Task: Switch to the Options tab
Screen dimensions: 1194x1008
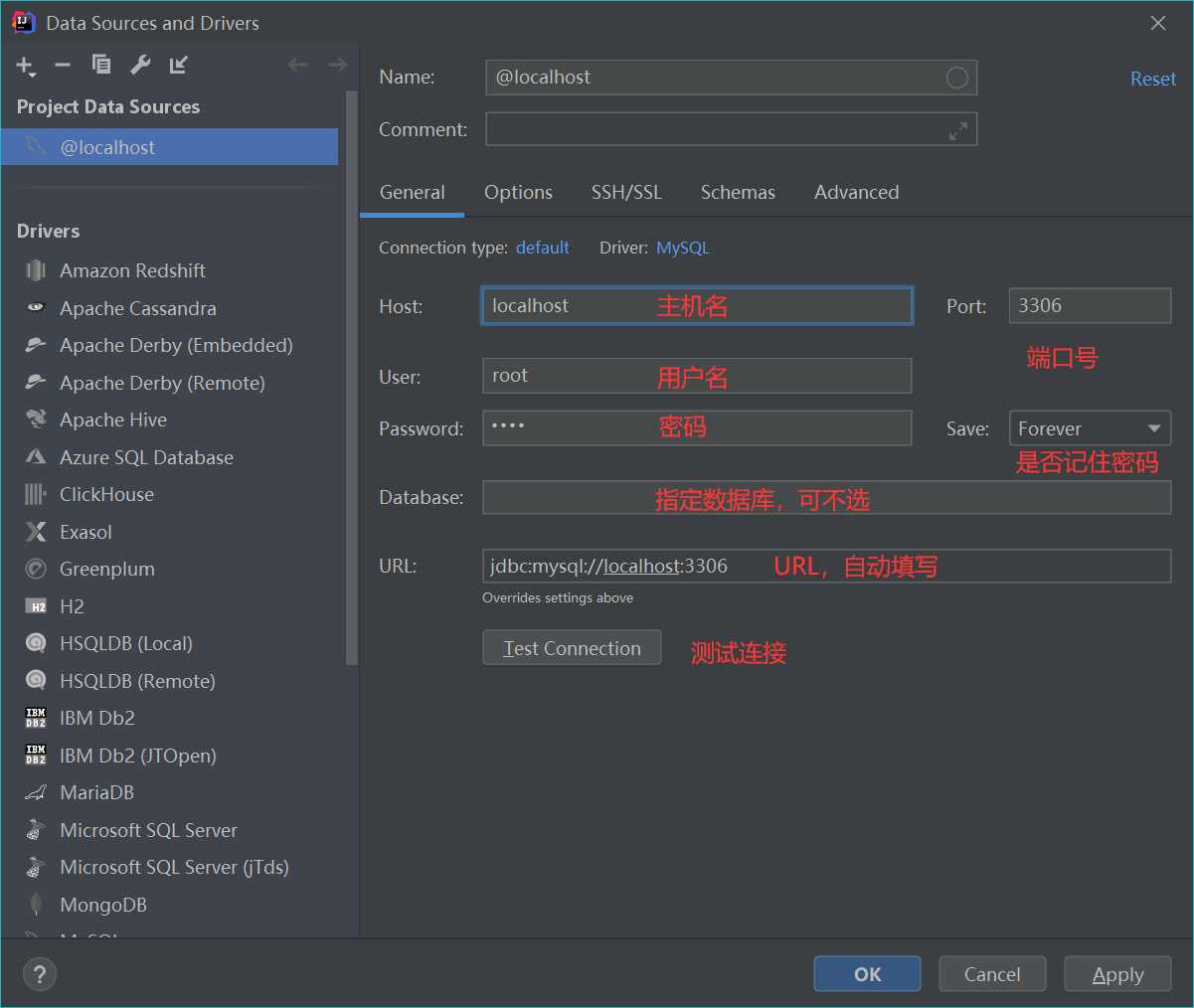Action: [x=518, y=192]
